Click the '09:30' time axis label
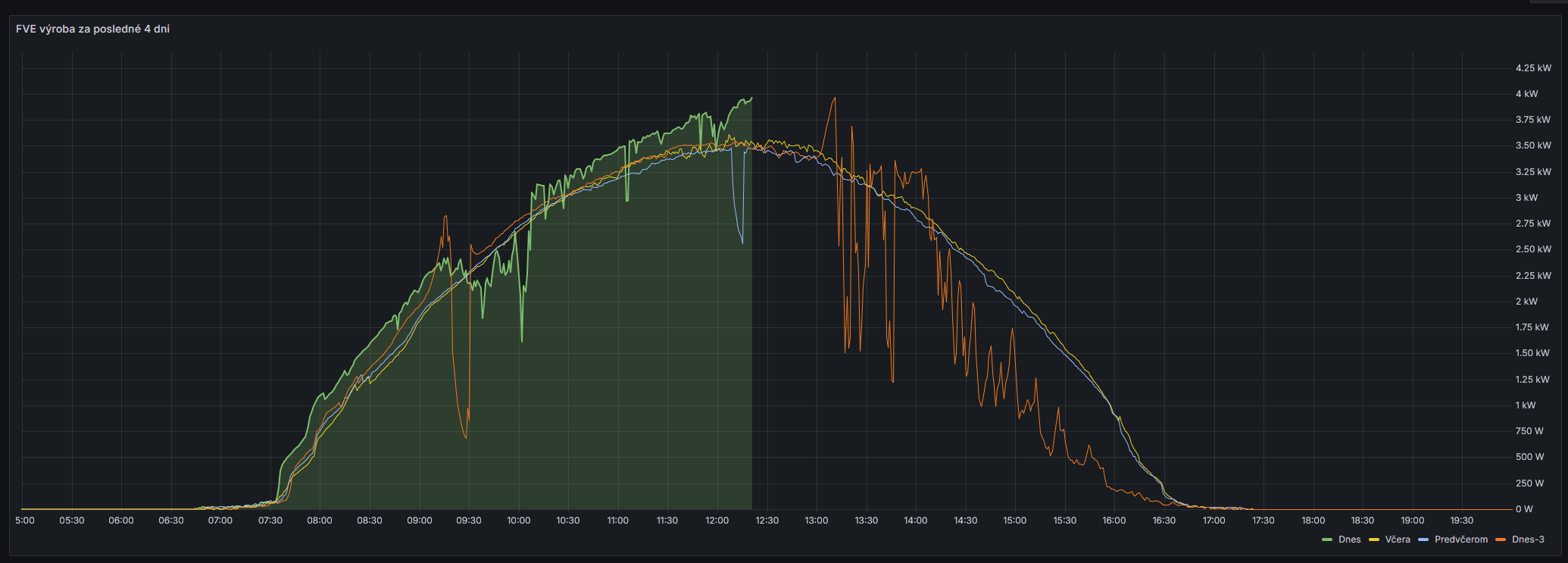Viewport: 1568px width, 563px height. click(x=469, y=521)
